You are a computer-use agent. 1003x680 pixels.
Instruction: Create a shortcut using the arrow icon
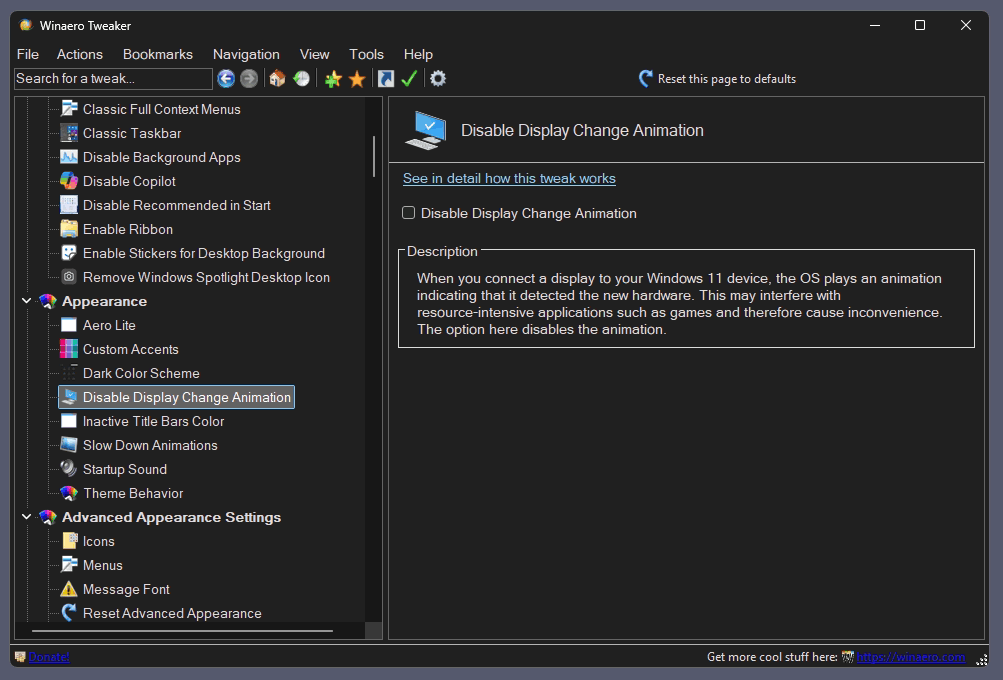[x=385, y=78]
